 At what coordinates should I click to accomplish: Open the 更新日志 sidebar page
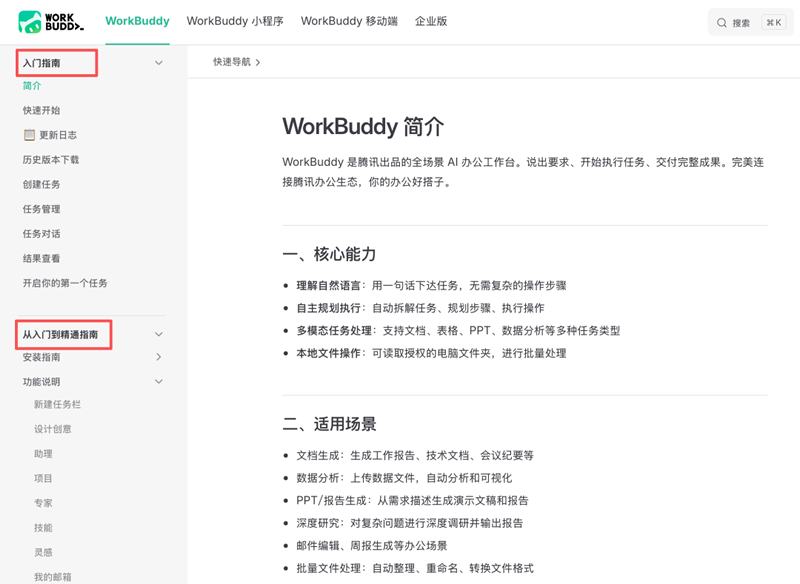pos(58,135)
